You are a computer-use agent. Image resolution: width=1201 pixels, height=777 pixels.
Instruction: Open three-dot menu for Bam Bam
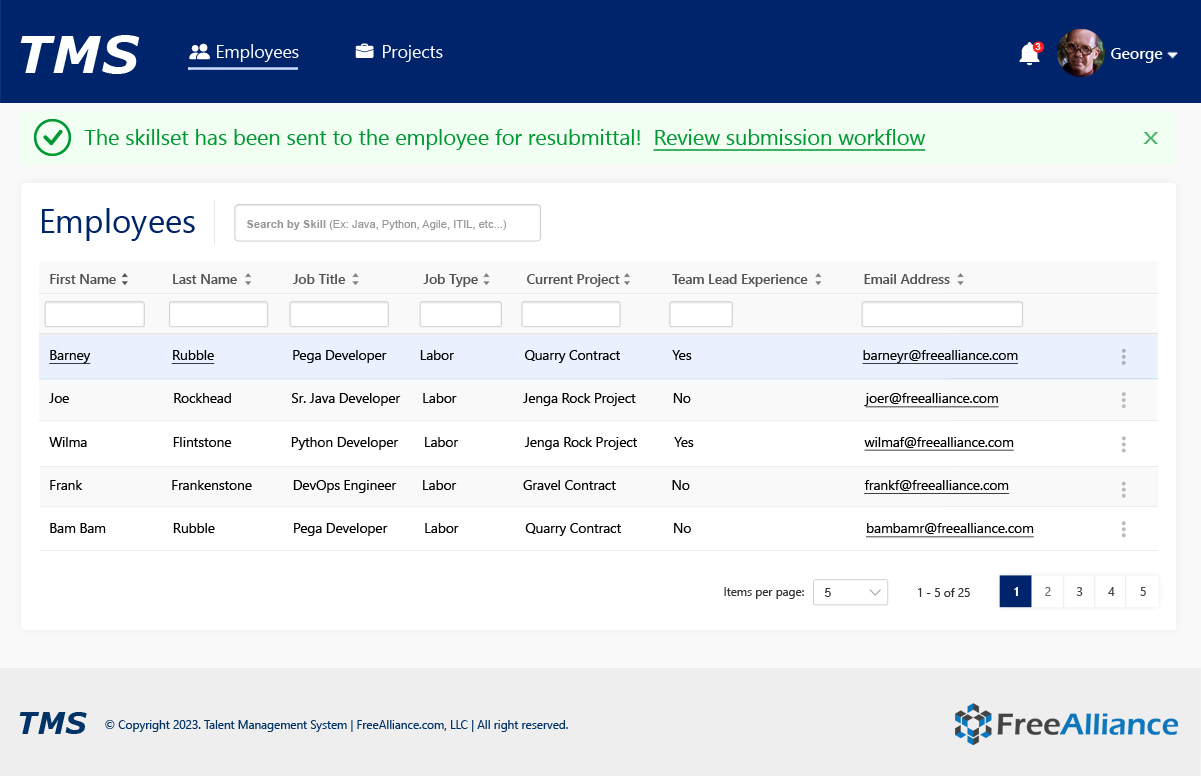[1123, 529]
